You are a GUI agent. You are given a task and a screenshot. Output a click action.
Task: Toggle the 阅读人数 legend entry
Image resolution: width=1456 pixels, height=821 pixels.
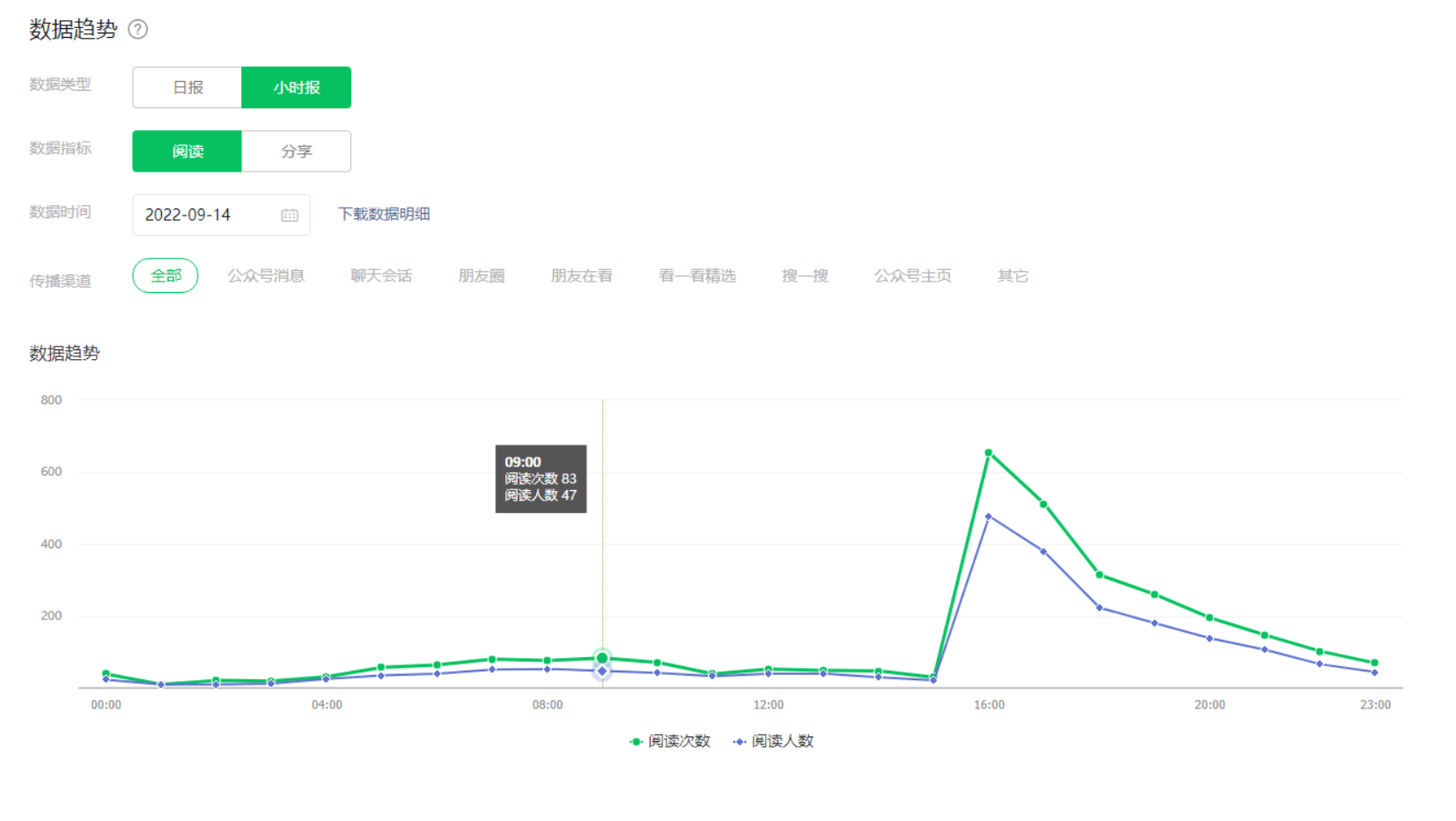tap(773, 742)
